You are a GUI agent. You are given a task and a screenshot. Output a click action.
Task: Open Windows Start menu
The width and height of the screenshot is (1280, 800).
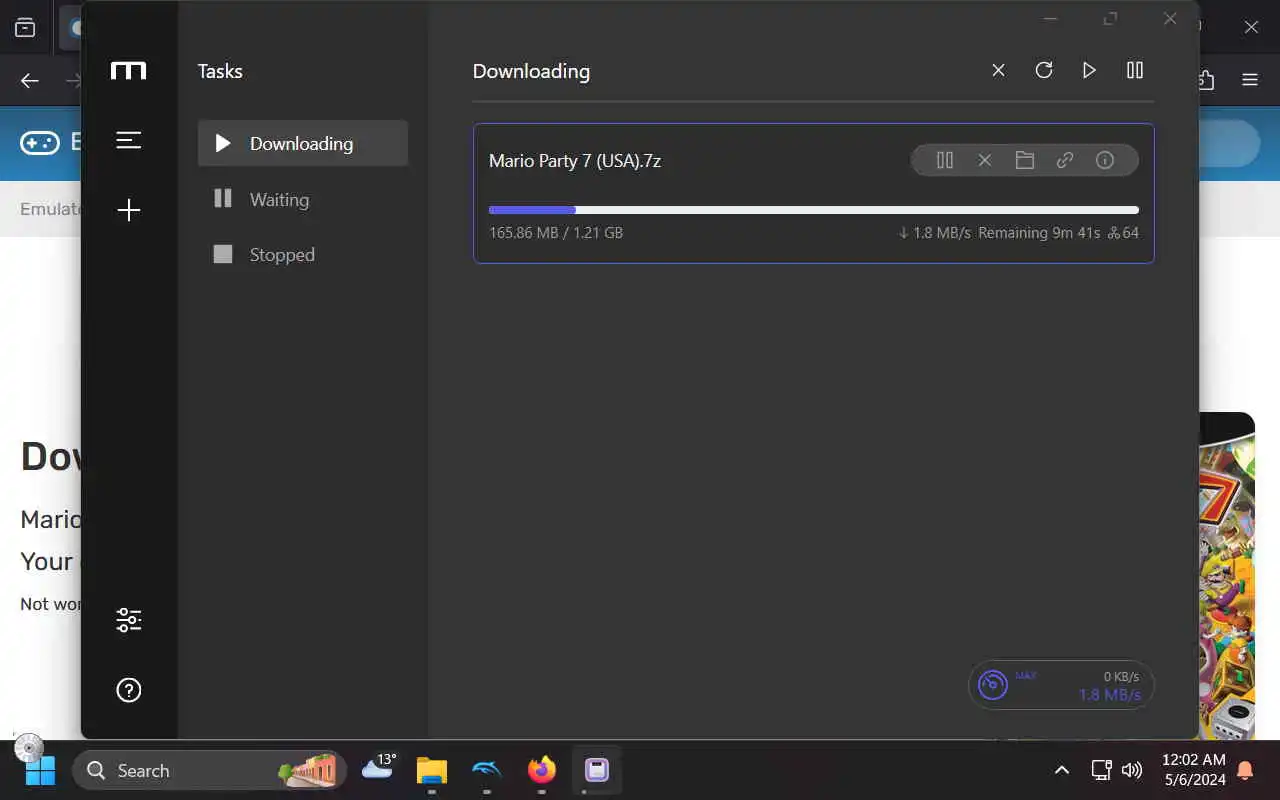(40, 770)
